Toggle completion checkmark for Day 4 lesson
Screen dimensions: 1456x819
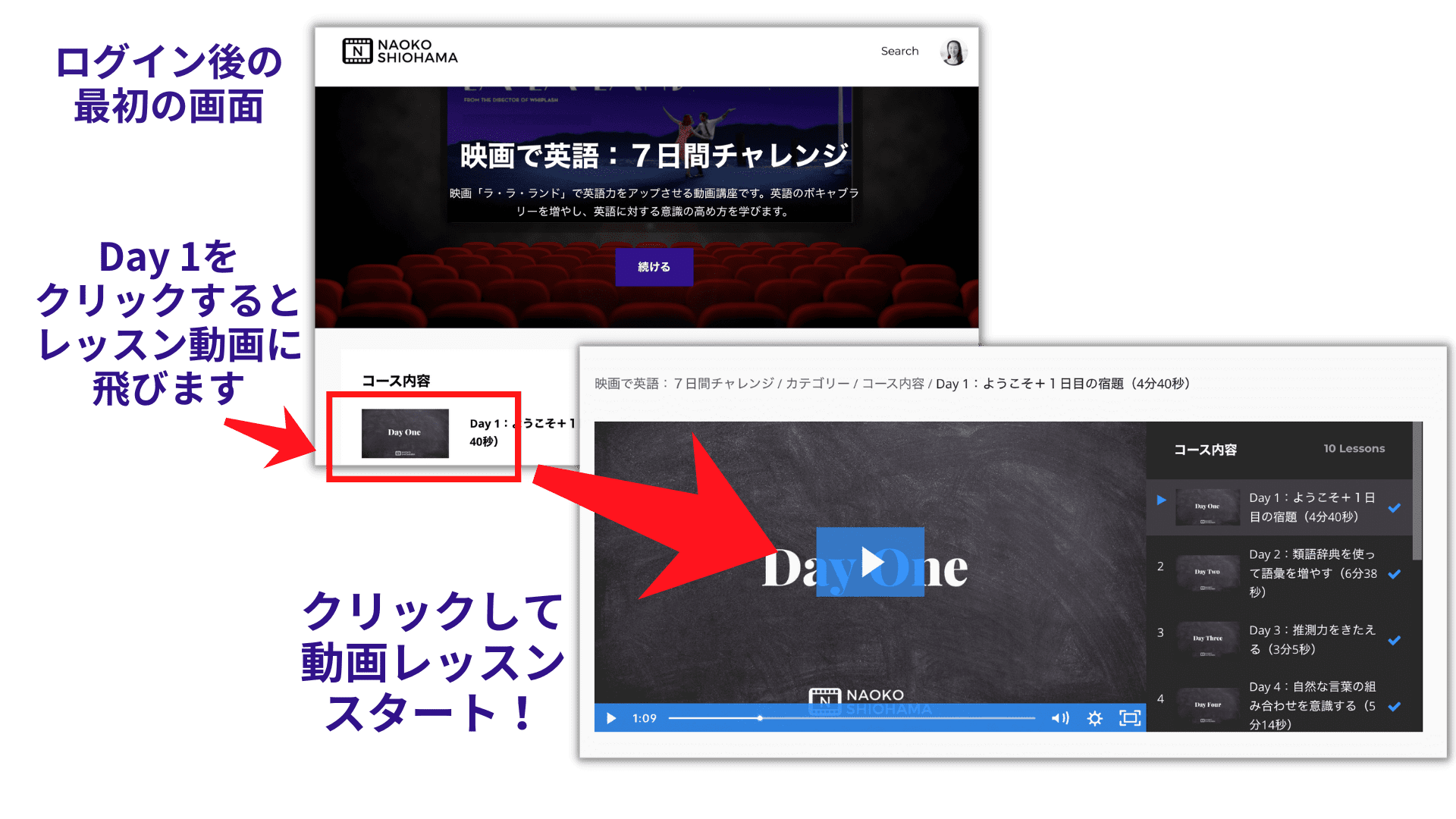(1394, 707)
